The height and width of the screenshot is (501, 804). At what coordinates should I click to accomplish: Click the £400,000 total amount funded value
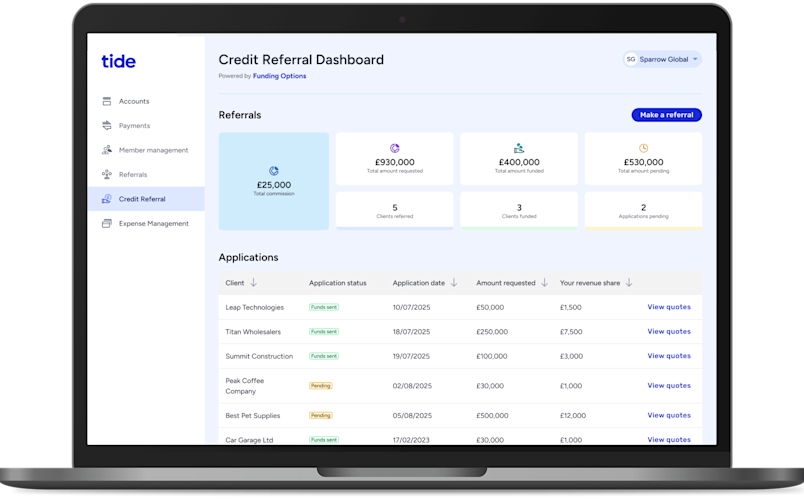[519, 162]
